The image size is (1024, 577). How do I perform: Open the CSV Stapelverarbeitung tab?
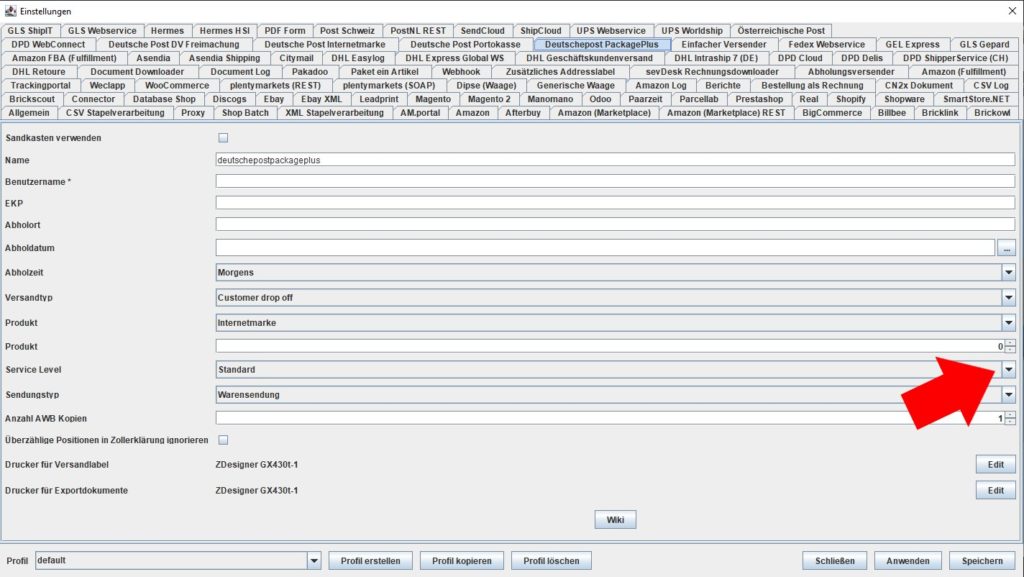(115, 113)
